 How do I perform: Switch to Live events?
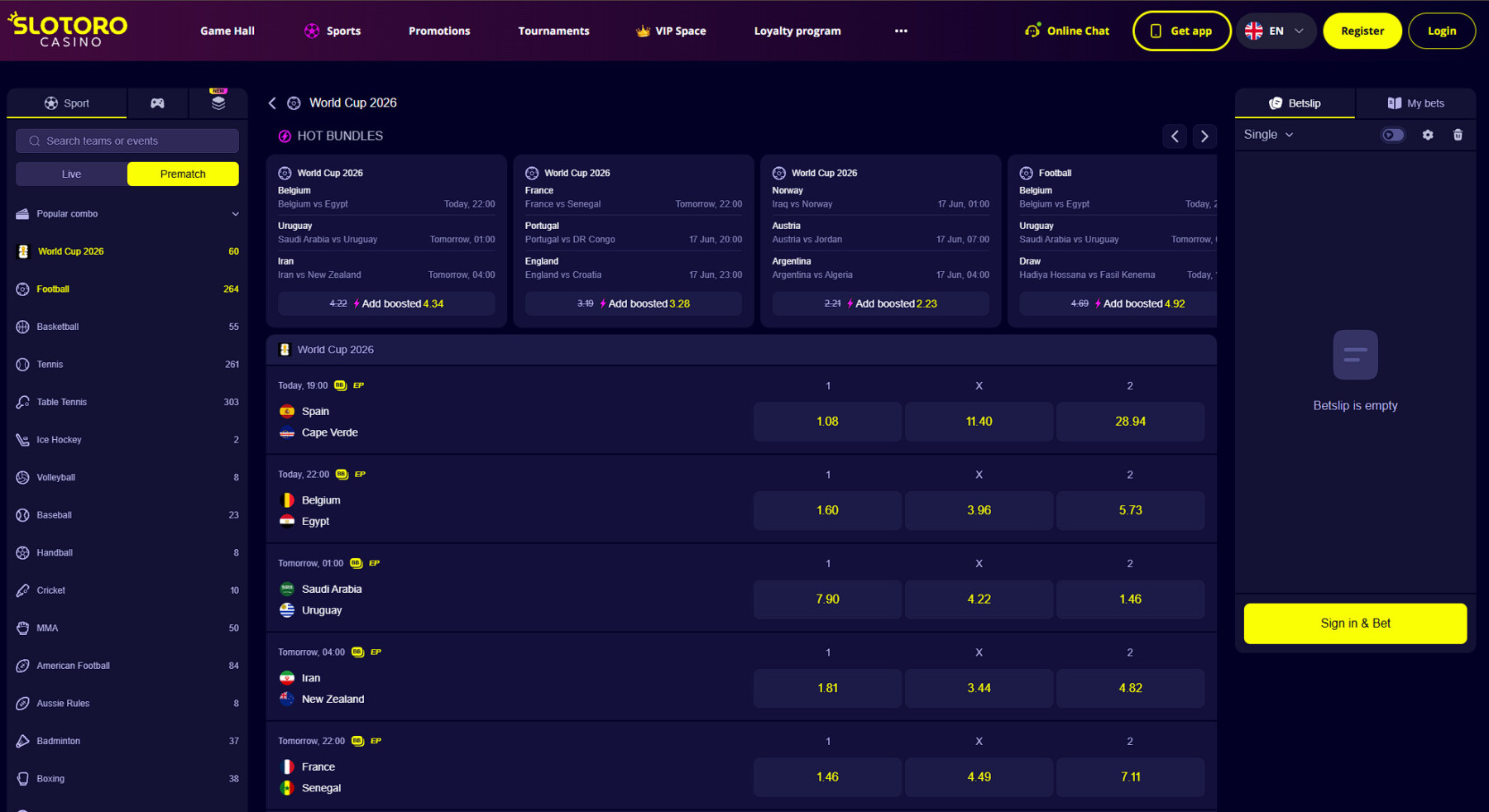[72, 174]
